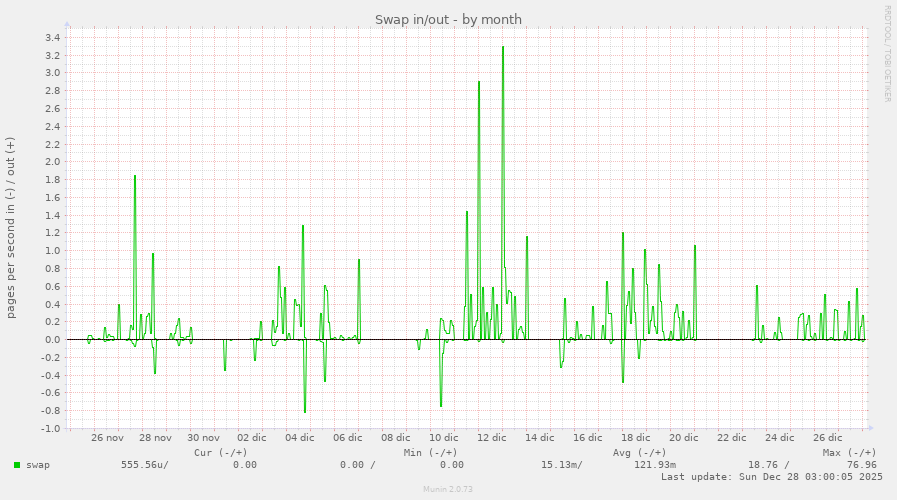Click the tallest spike top above 3.2
This screenshot has width=897, height=500.
[x=503, y=47]
